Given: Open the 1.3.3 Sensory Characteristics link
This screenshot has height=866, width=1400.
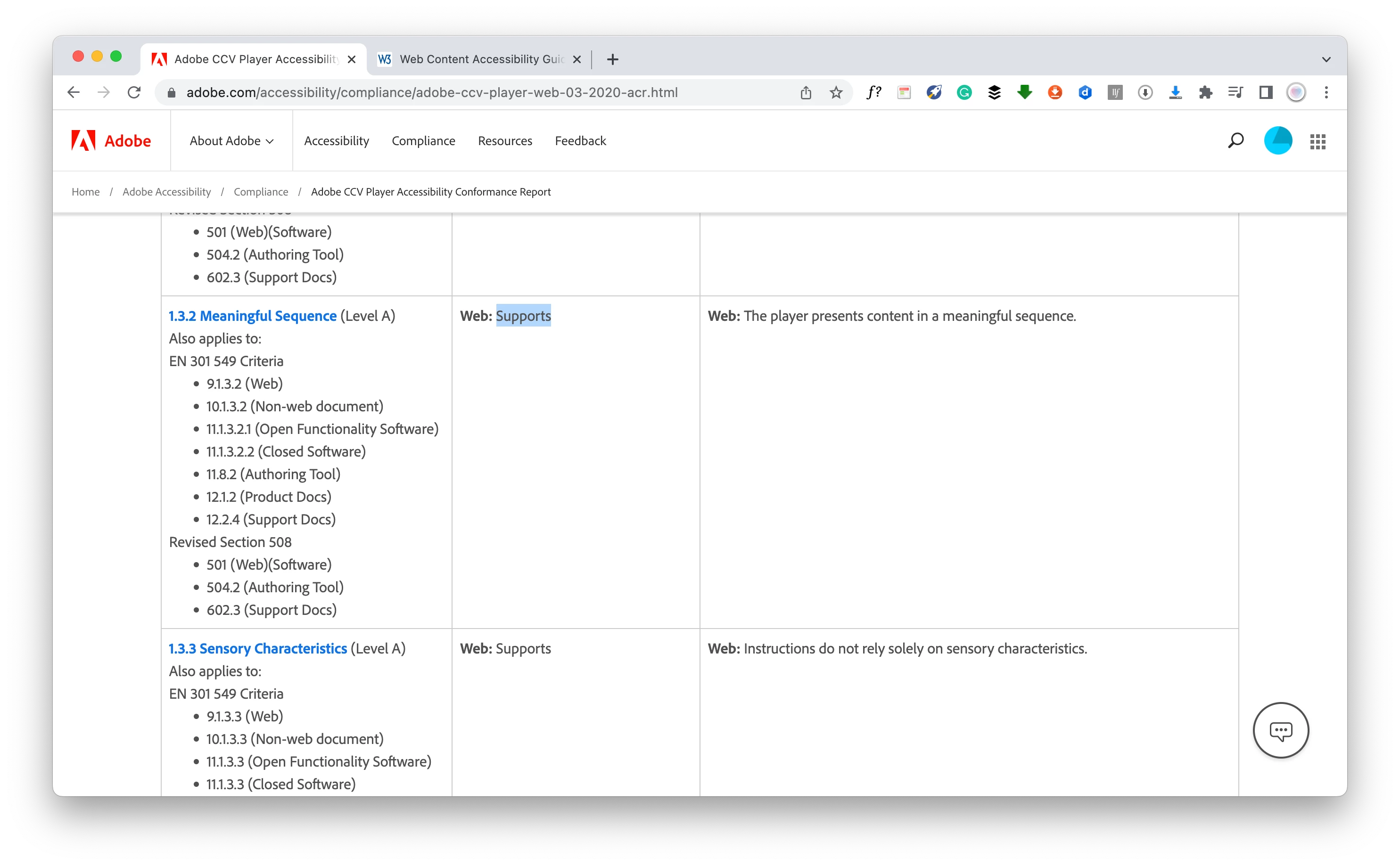Looking at the screenshot, I should pos(257,648).
